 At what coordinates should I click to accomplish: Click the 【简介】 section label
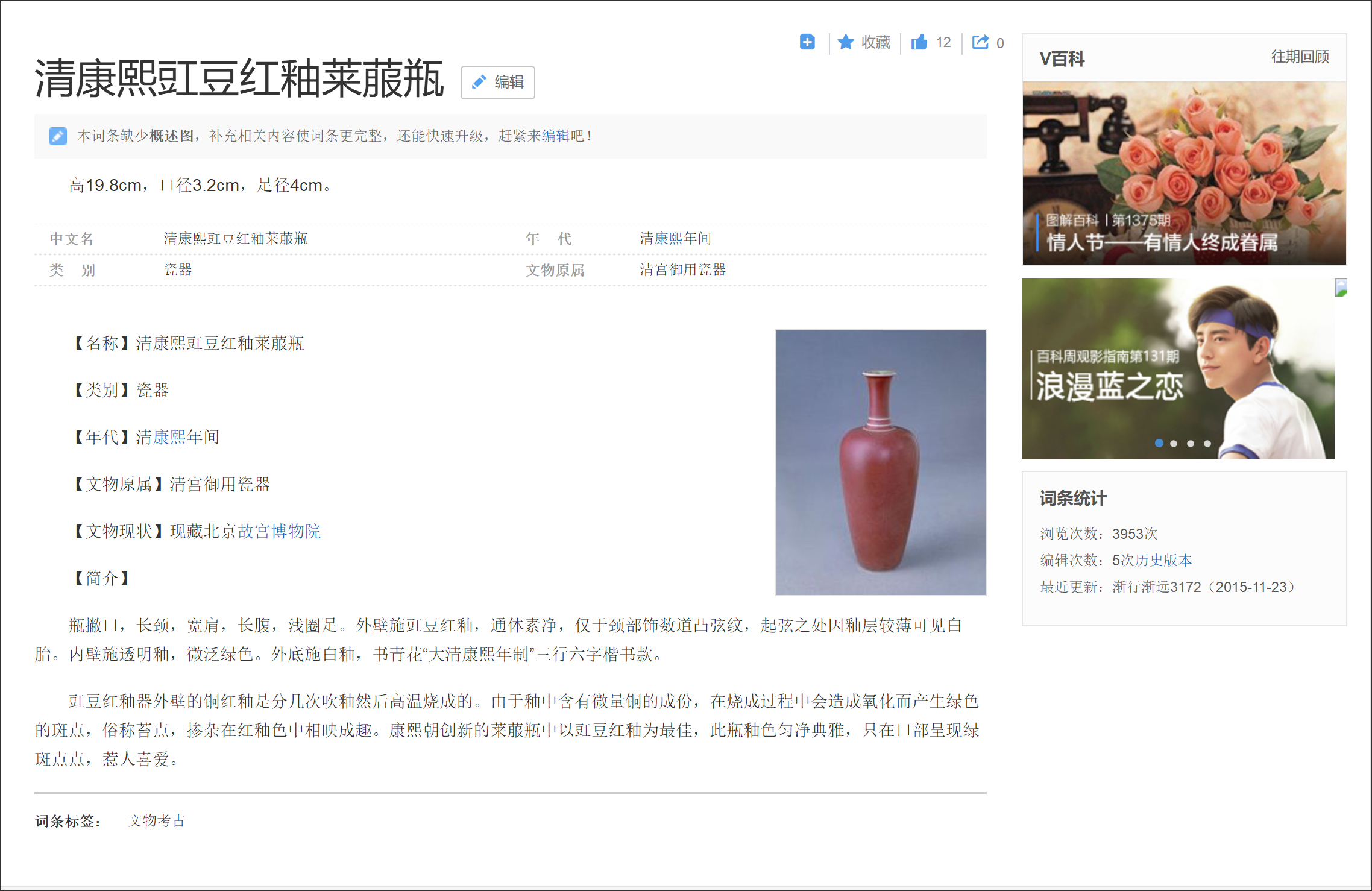pyautogui.click(x=101, y=578)
